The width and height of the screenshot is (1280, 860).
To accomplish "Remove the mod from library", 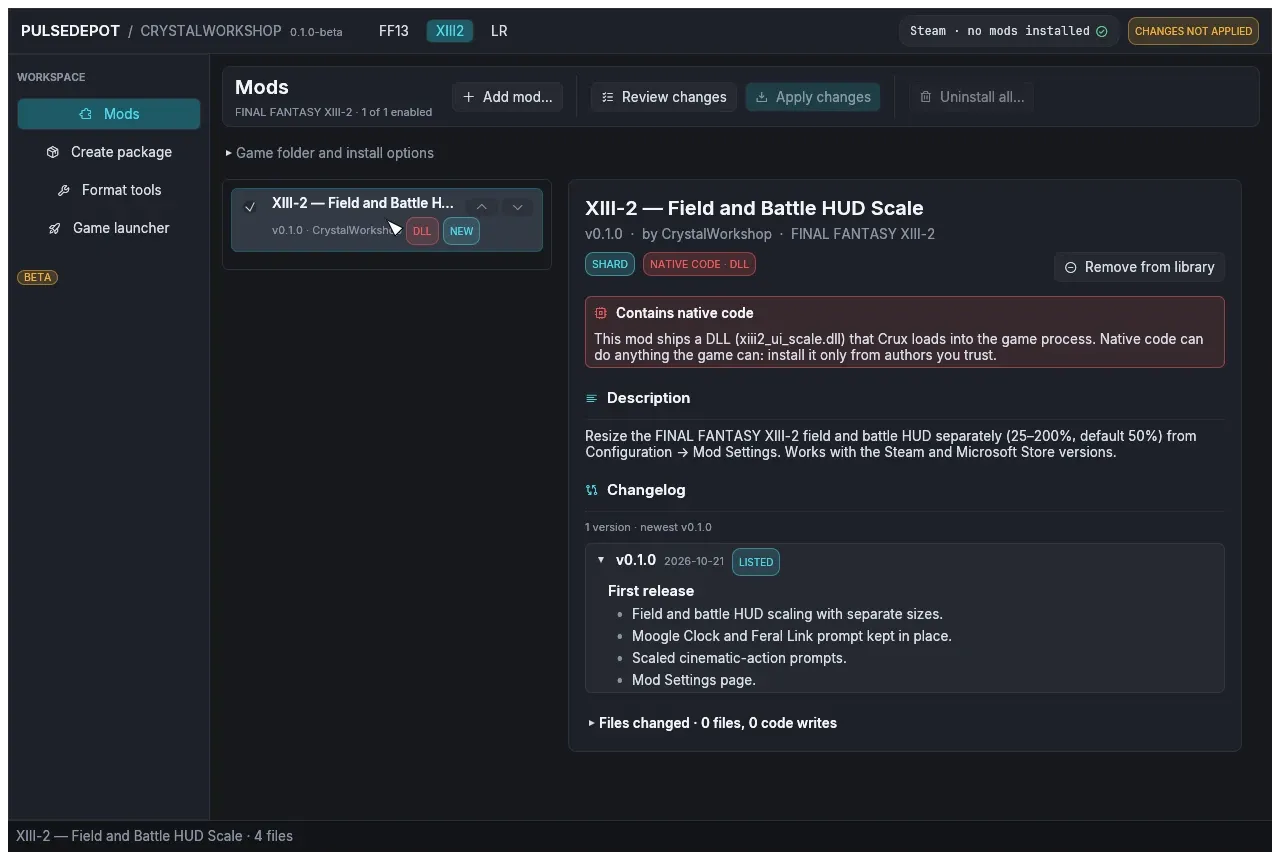I will pos(1139,267).
